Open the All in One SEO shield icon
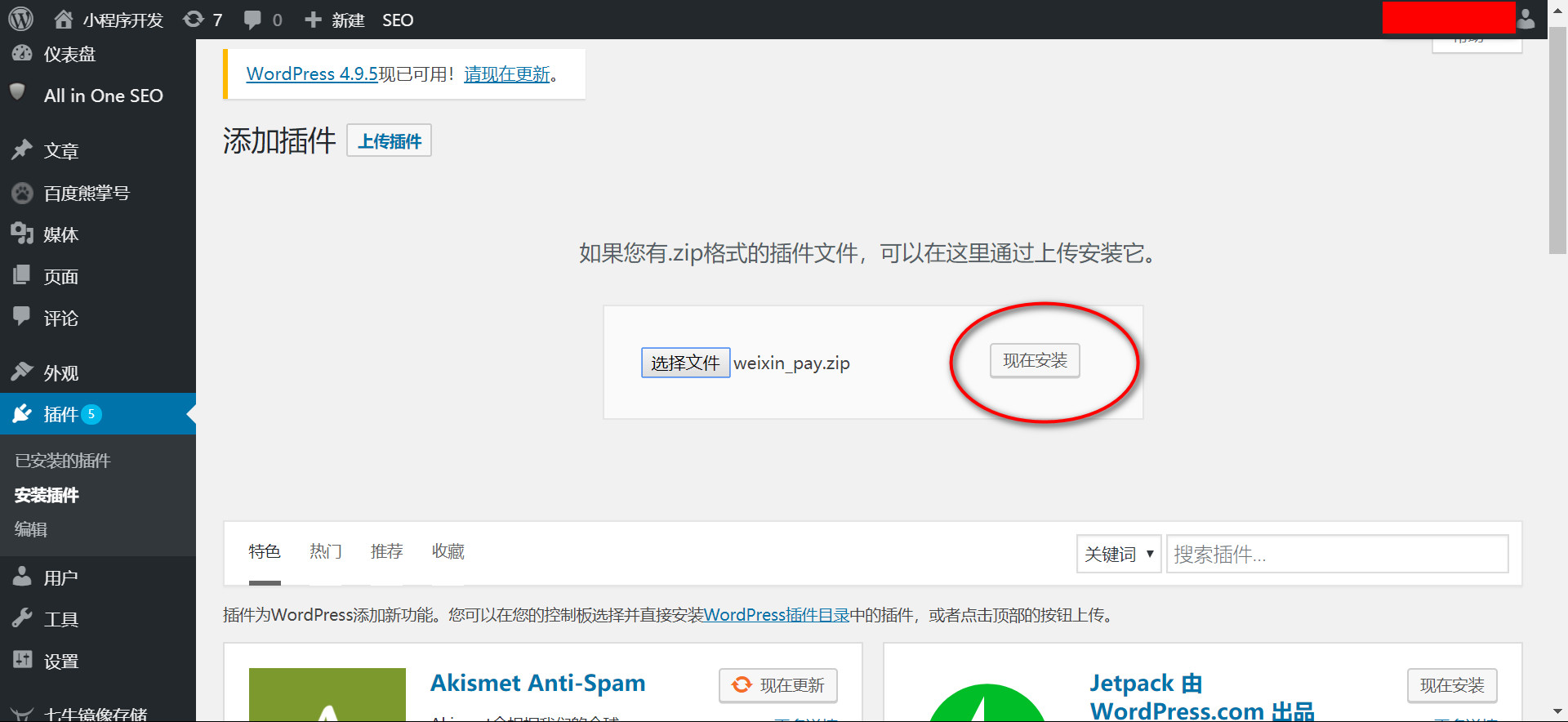1568x722 pixels. 18,92
